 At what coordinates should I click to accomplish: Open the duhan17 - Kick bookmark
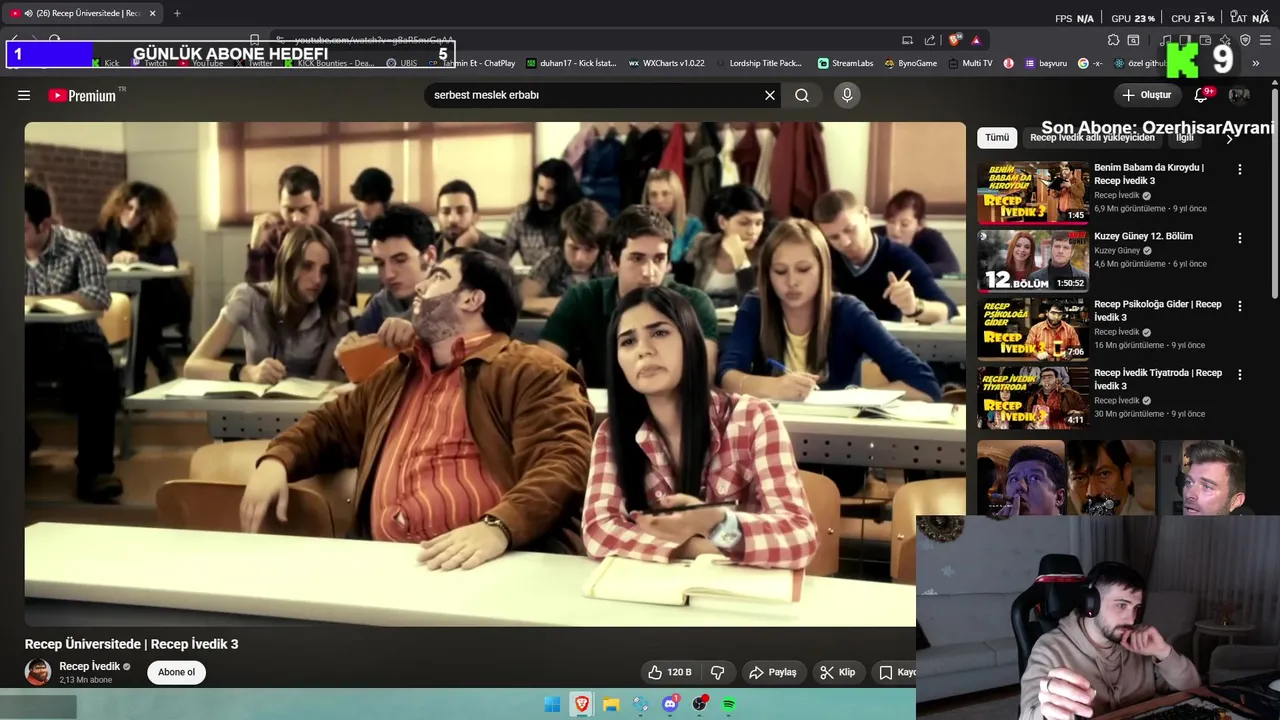pyautogui.click(x=572, y=63)
